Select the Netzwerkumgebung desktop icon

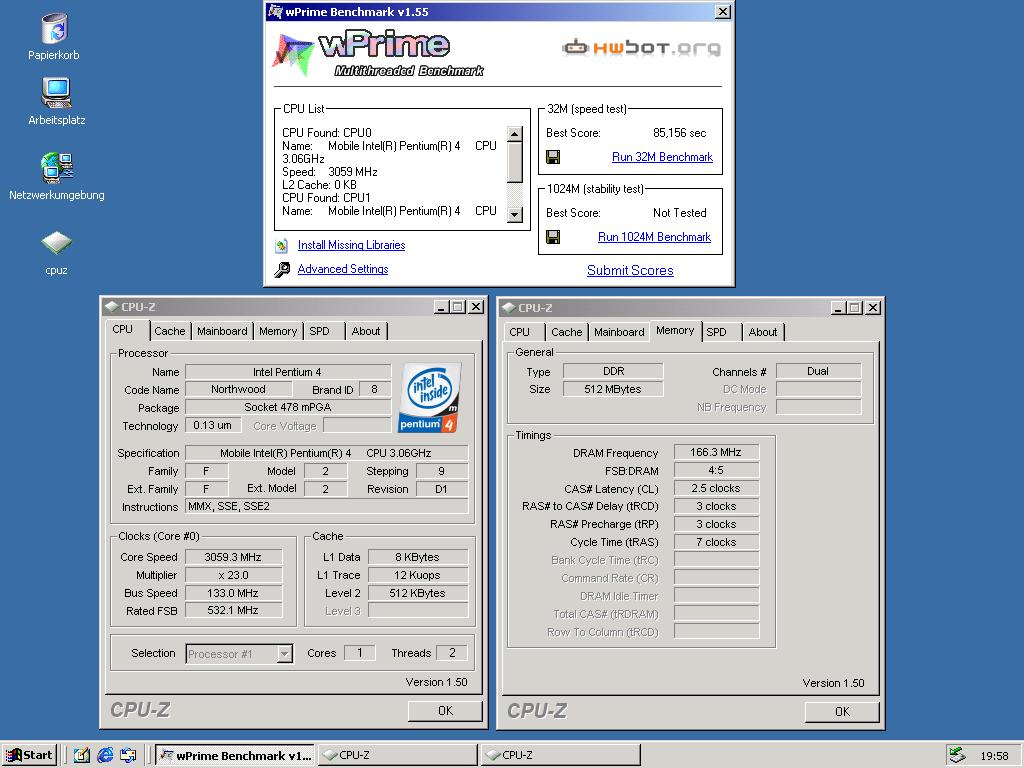(x=56, y=168)
